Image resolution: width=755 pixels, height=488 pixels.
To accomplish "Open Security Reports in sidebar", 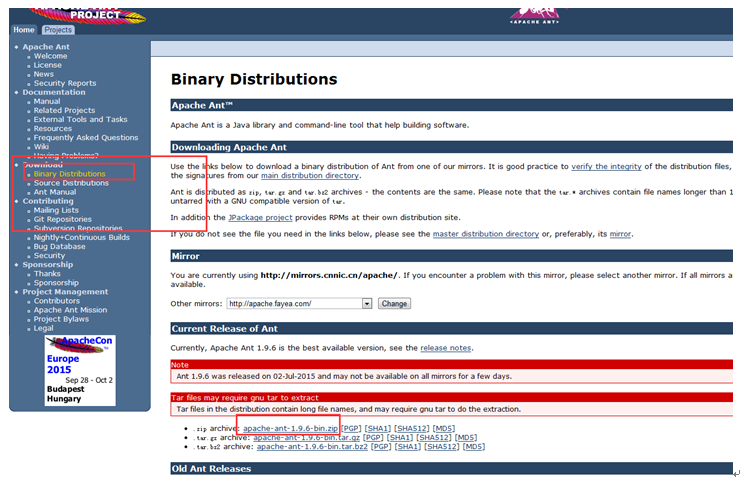I will pos(65,83).
